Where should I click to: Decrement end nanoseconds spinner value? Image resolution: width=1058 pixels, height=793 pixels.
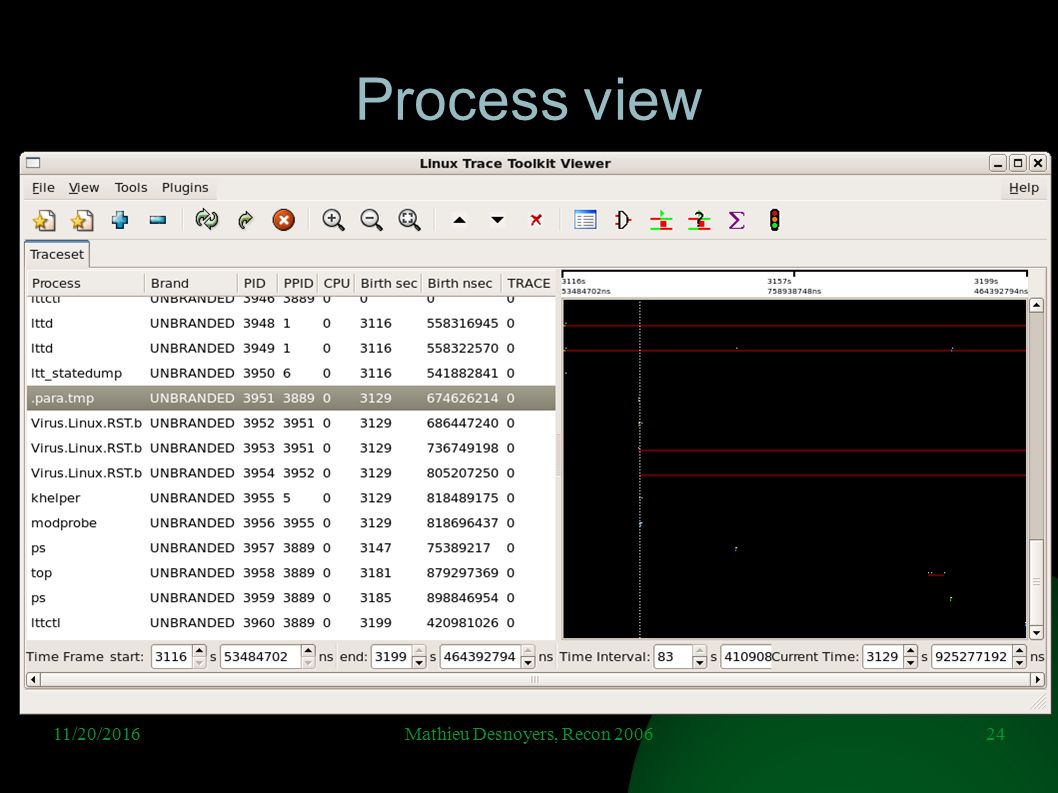528,663
